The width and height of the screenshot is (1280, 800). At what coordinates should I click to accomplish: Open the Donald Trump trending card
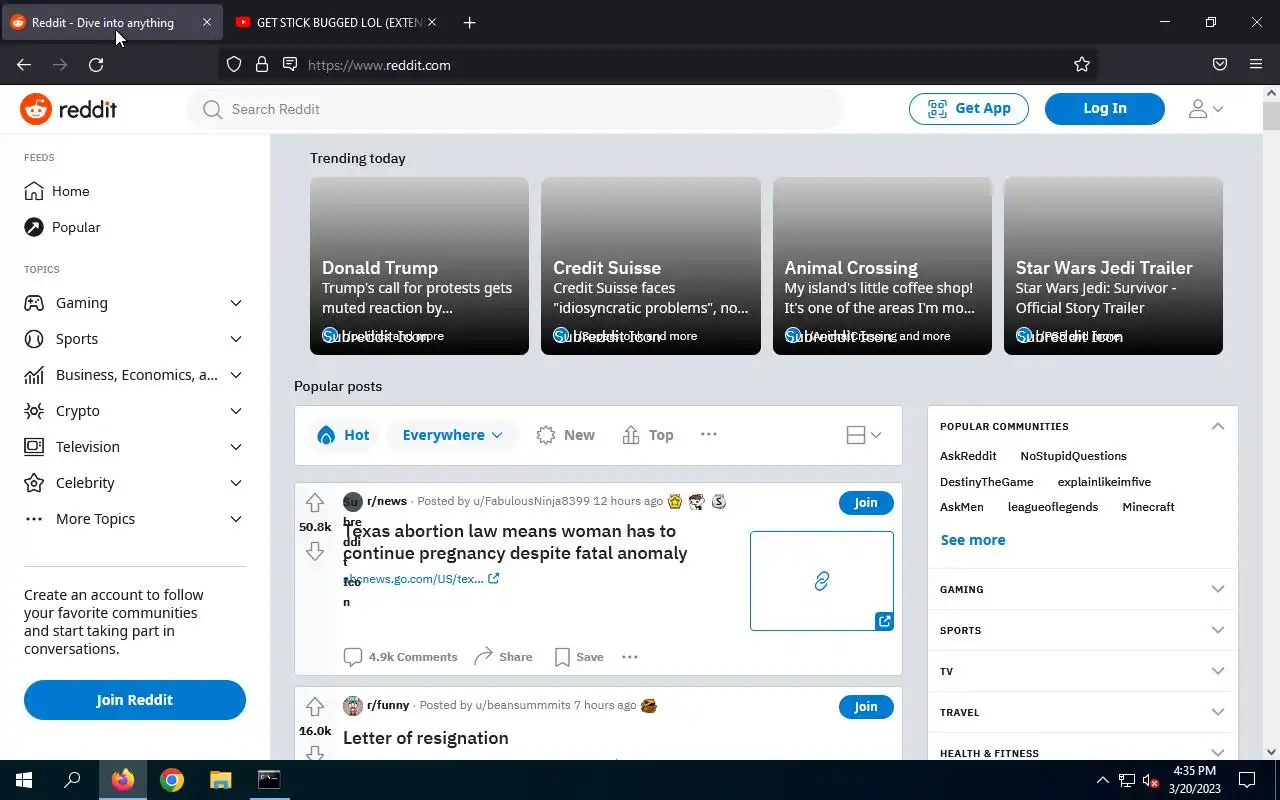419,266
